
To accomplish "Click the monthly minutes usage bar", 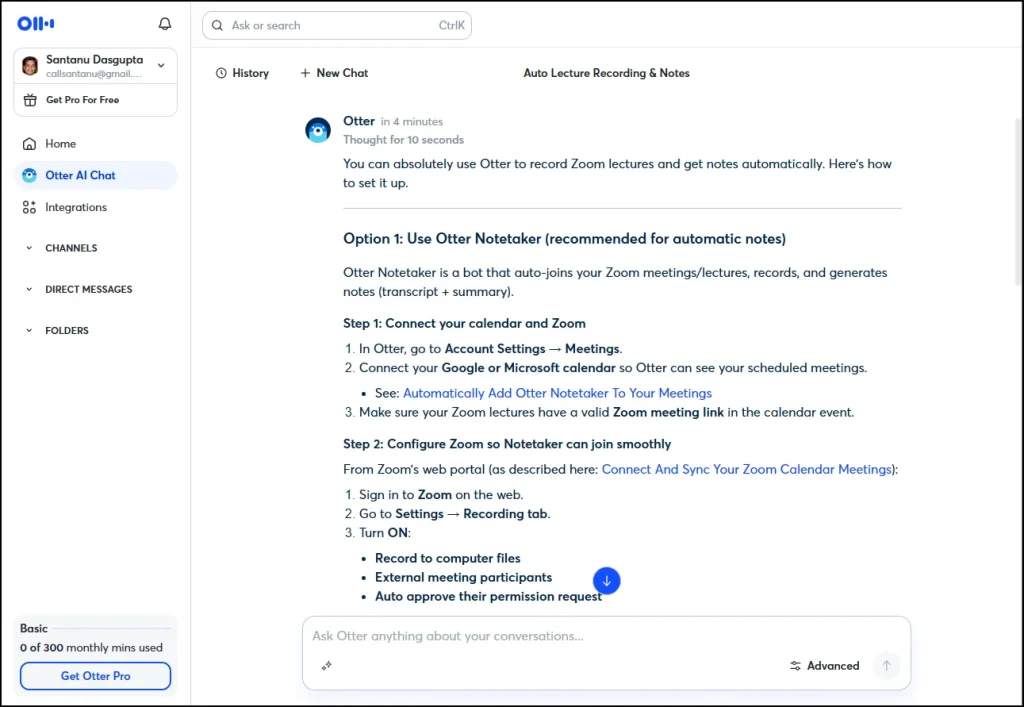I will (112, 629).
